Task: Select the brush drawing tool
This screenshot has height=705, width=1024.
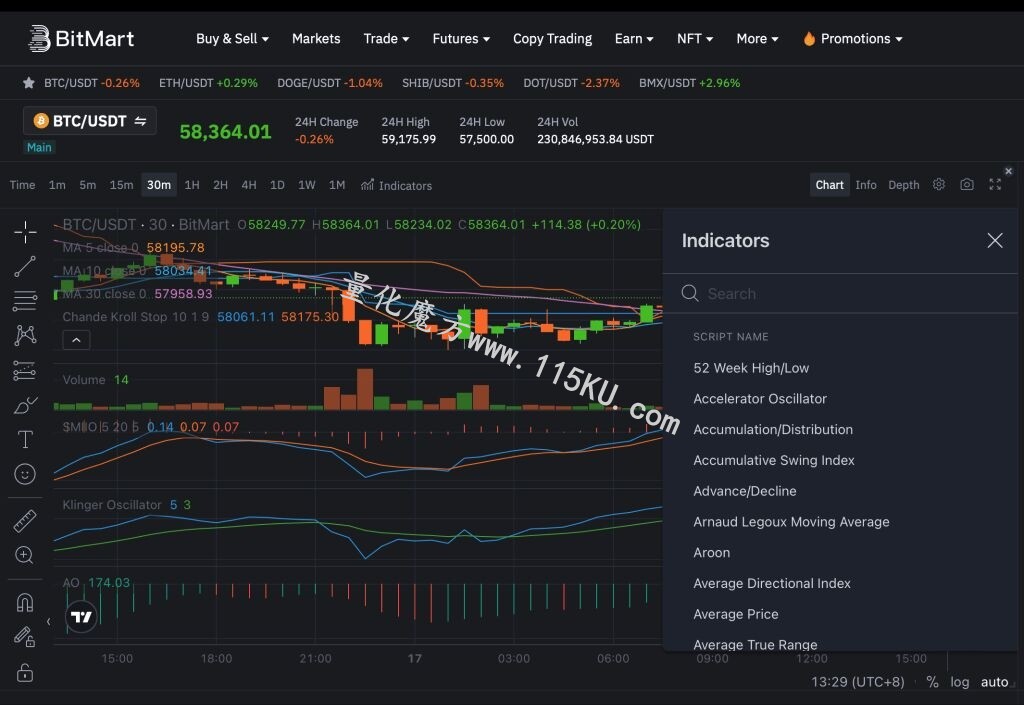Action: coord(25,405)
